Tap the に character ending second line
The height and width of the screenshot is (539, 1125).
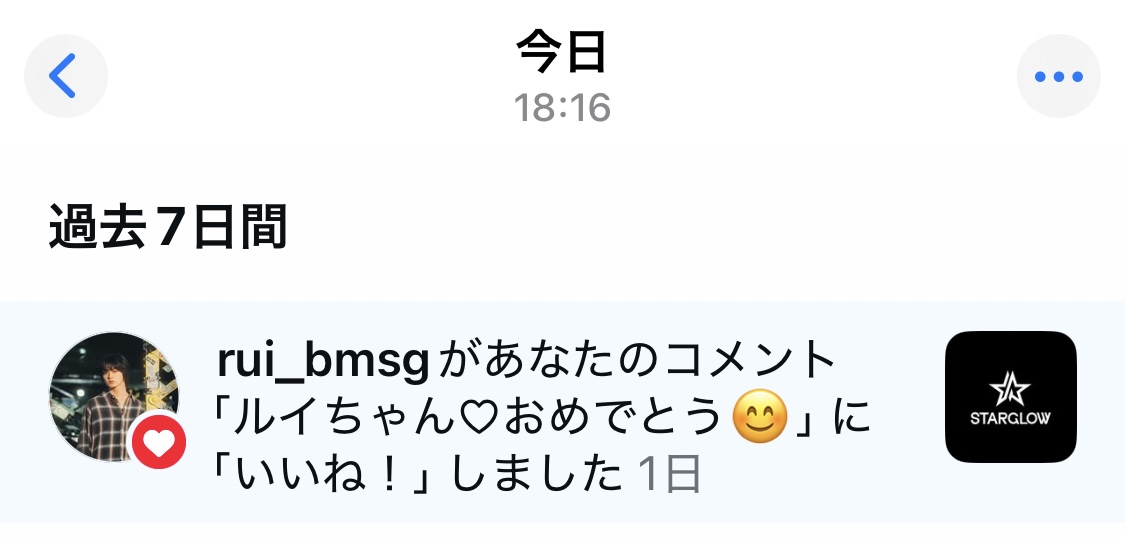[x=851, y=418]
